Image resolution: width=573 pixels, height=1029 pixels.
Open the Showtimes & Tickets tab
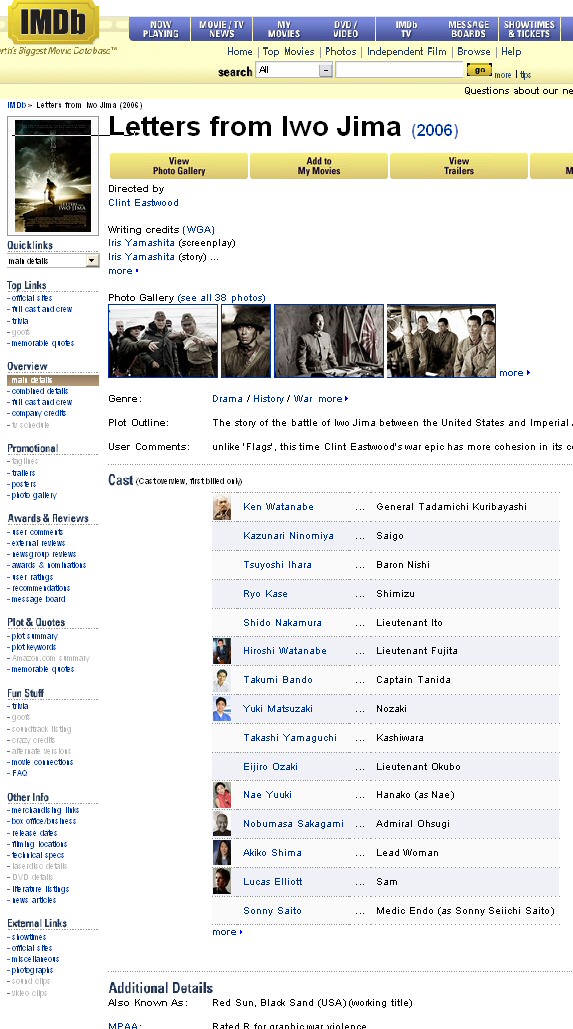[x=530, y=29]
